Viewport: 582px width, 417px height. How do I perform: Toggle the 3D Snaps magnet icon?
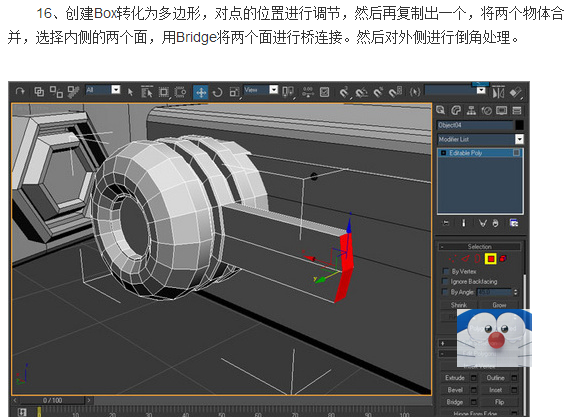(x=344, y=92)
